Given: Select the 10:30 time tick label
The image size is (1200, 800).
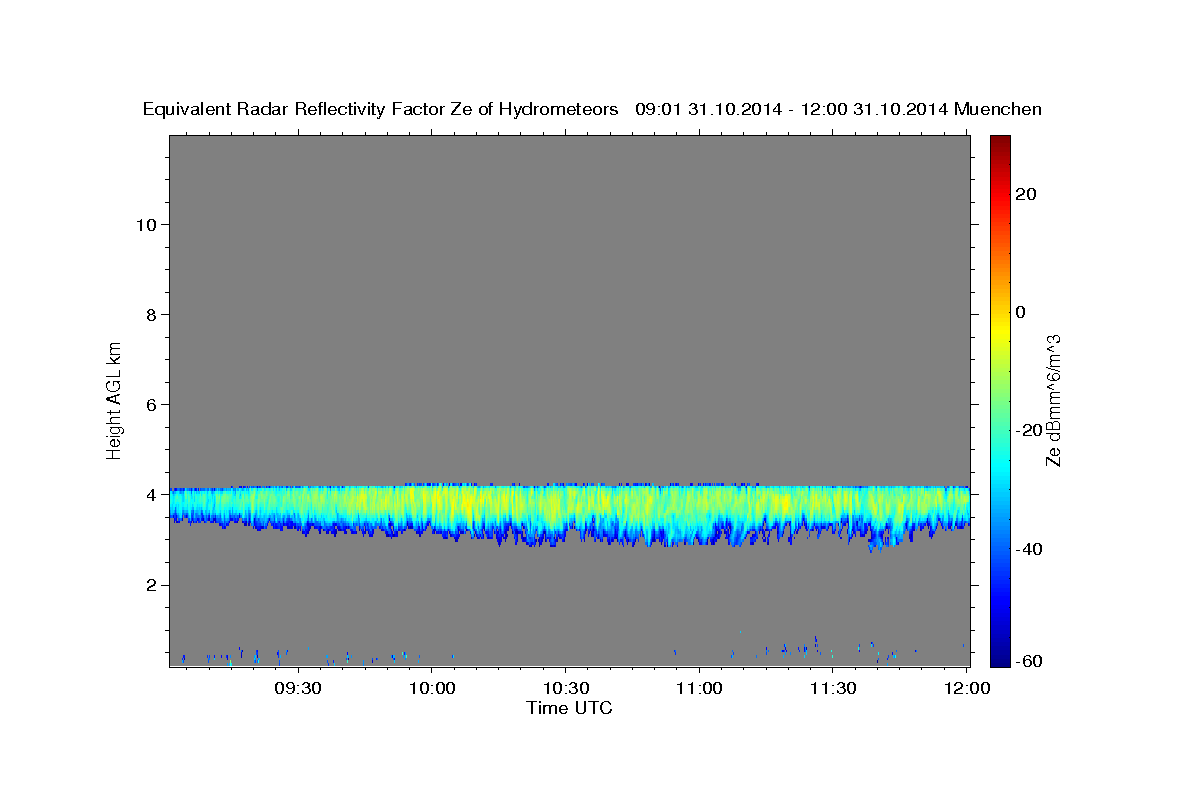Looking at the screenshot, I should pyautogui.click(x=566, y=689).
